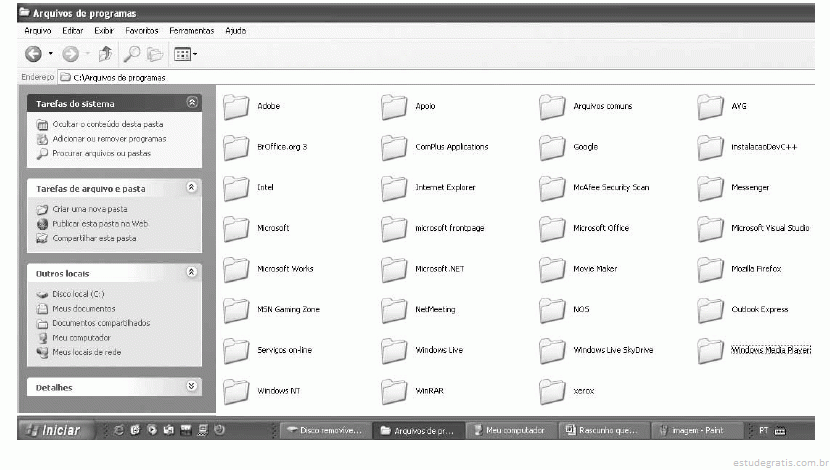Select the Google folder icon
This screenshot has height=470, width=830.
tap(552, 148)
